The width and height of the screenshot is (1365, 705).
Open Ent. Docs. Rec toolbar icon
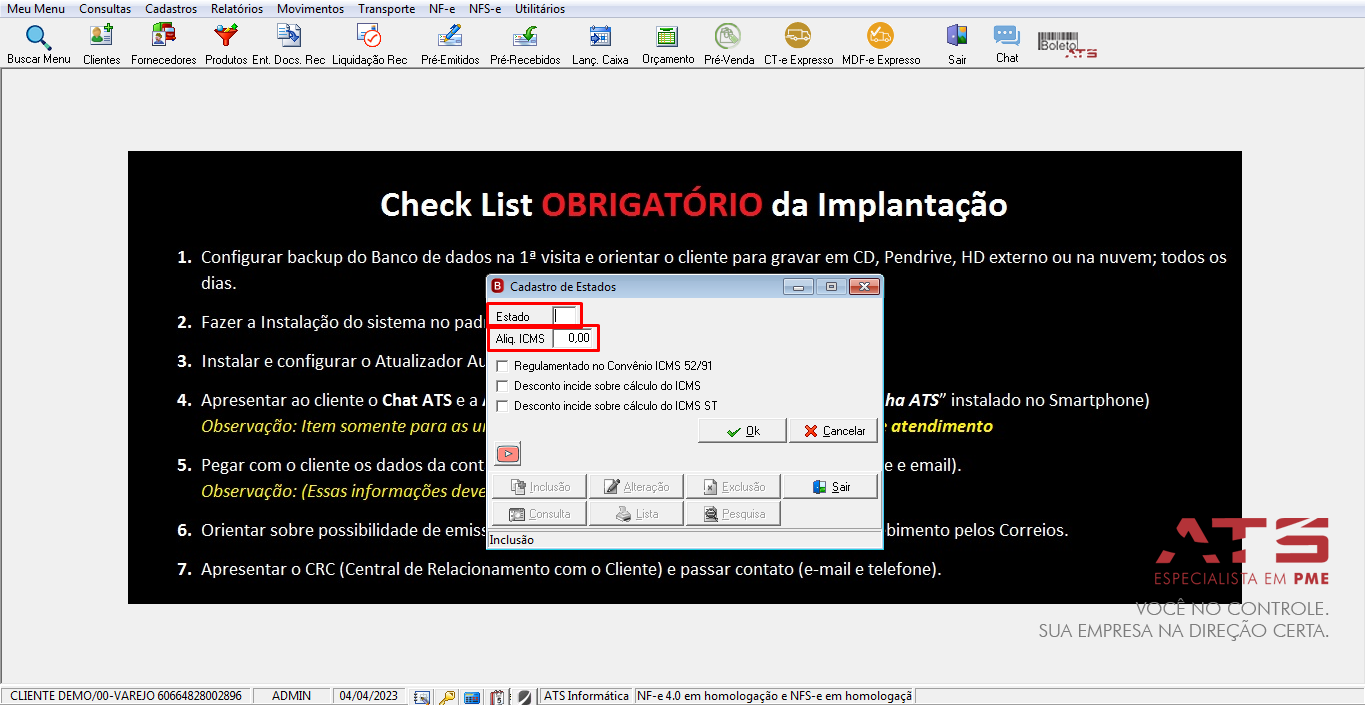click(289, 45)
